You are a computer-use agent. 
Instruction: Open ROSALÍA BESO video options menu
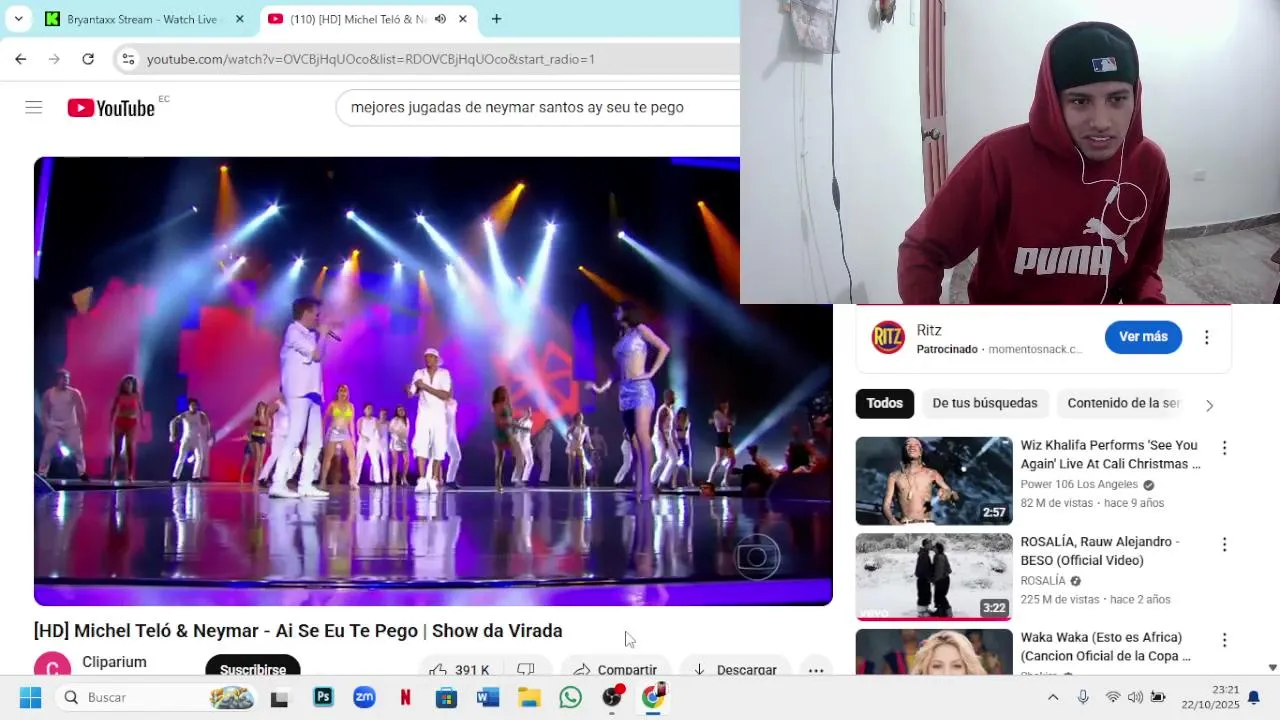point(1224,545)
